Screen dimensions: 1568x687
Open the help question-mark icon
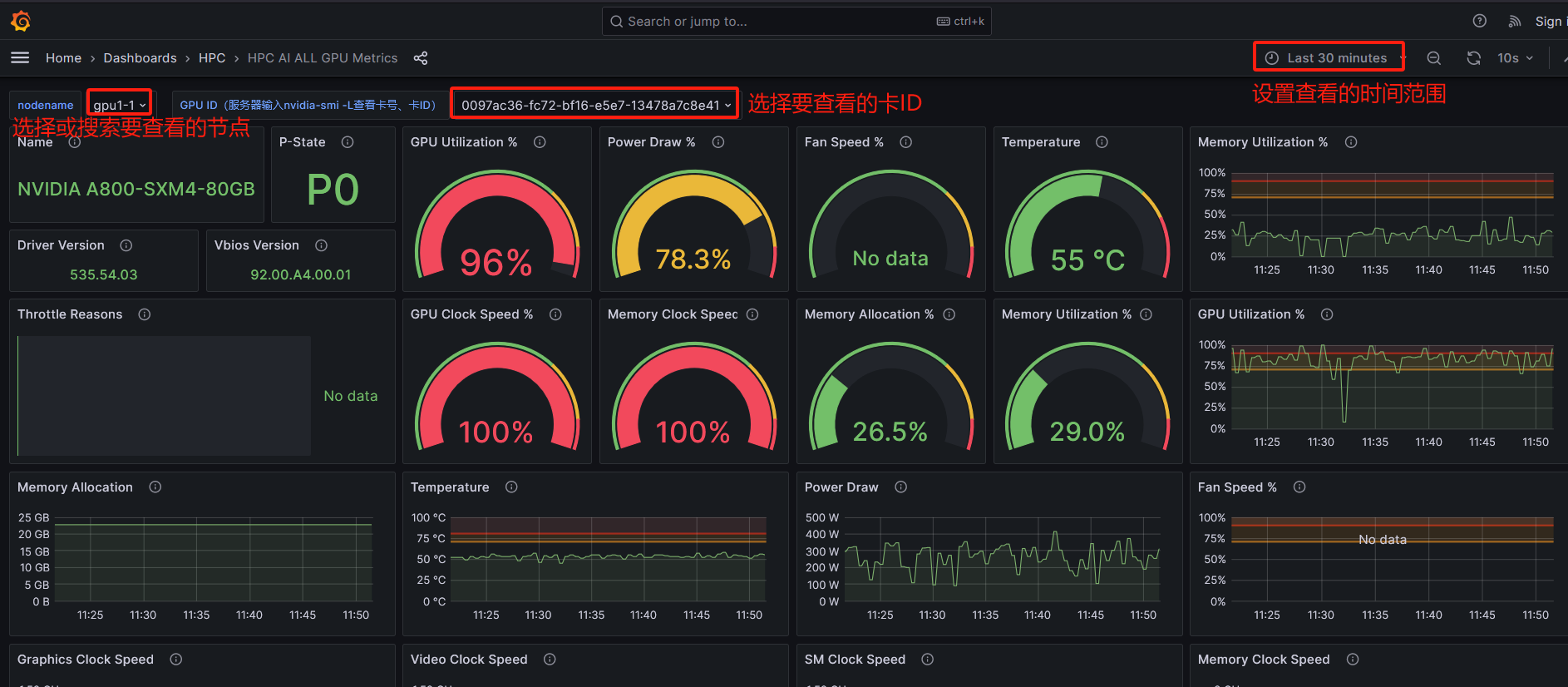pyautogui.click(x=1479, y=21)
